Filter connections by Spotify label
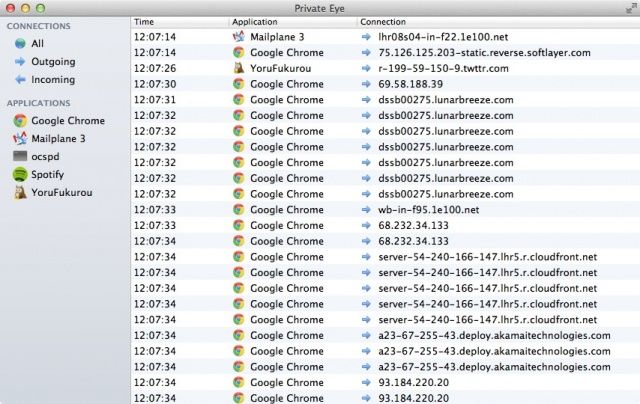Viewport: 640px width, 404px height. [x=48, y=175]
